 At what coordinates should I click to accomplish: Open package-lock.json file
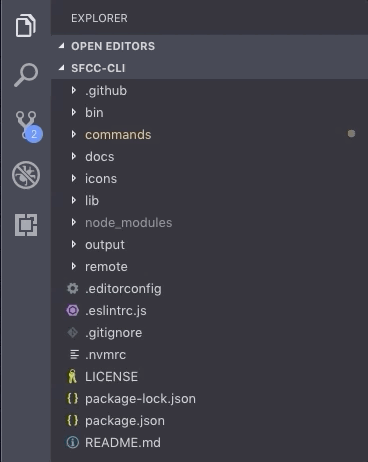[x=140, y=399]
